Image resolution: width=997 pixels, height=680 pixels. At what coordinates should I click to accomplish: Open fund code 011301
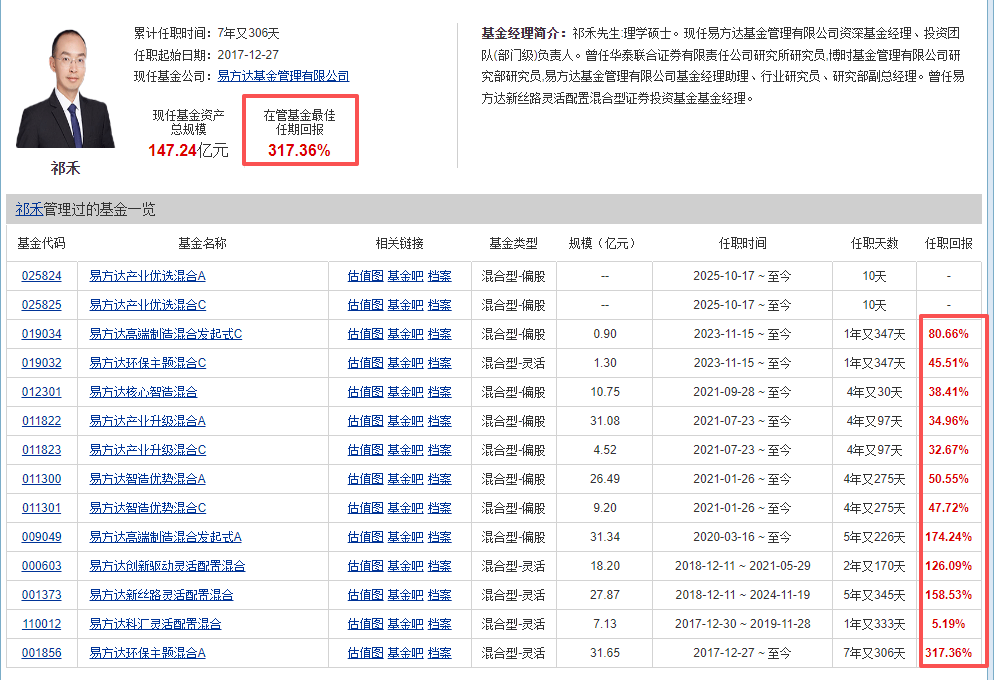coord(42,508)
